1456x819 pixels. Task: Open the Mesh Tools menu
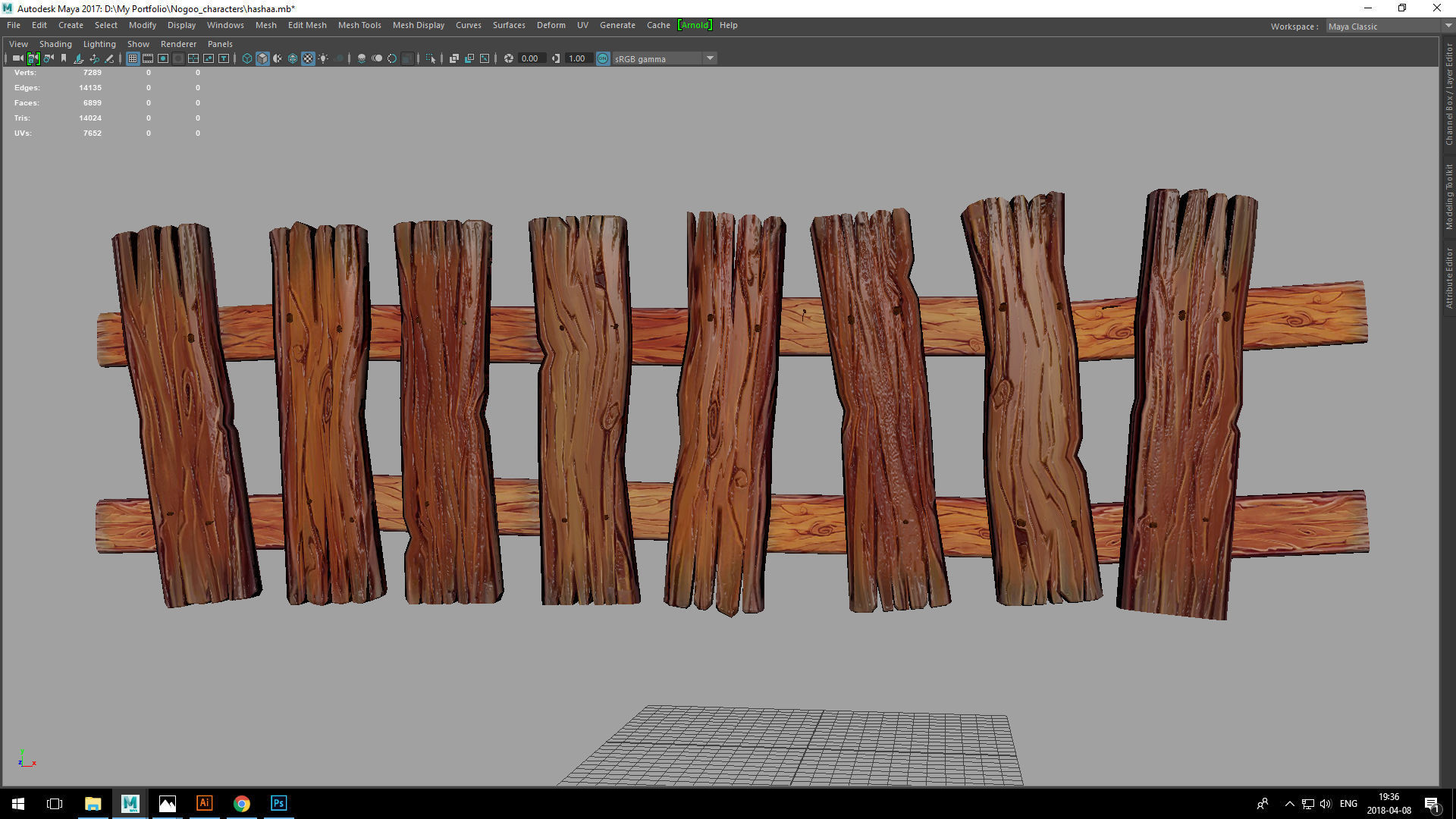pyautogui.click(x=359, y=25)
